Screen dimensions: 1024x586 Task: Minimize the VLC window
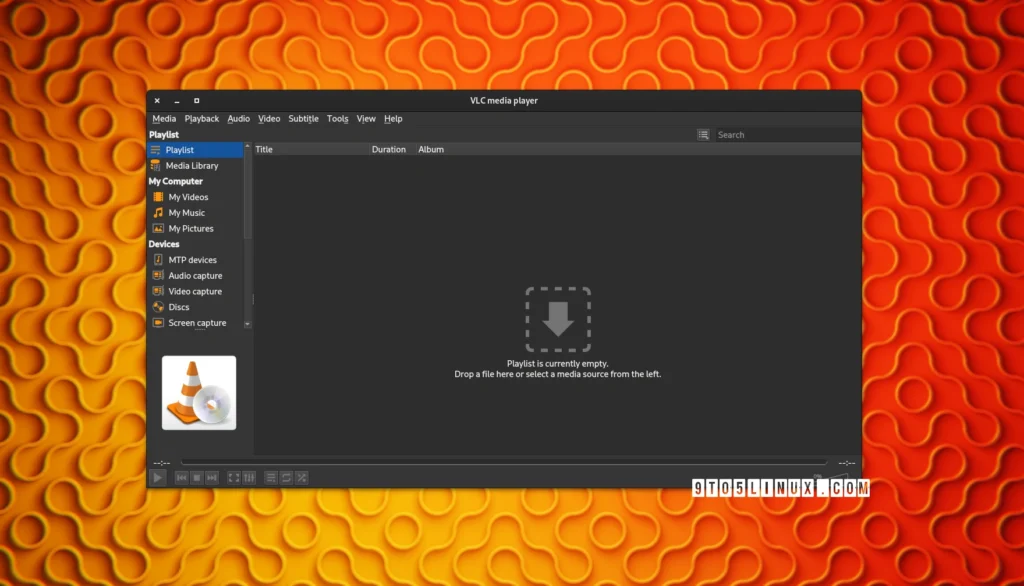coord(177,101)
